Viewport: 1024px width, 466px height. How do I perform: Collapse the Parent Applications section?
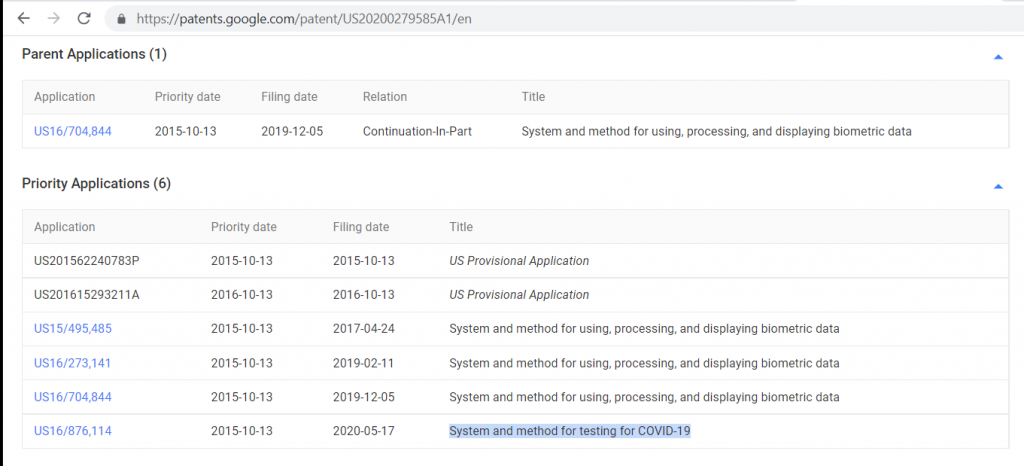pos(998,57)
